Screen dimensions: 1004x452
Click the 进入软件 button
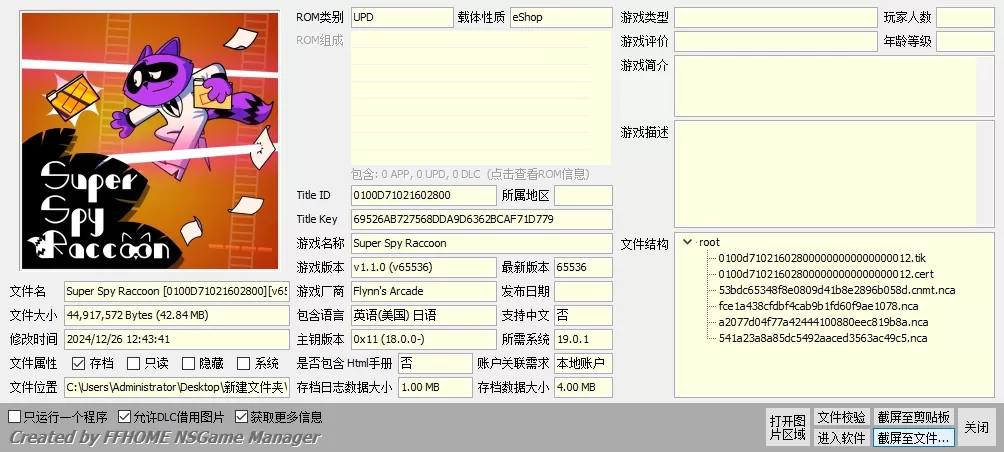841,437
